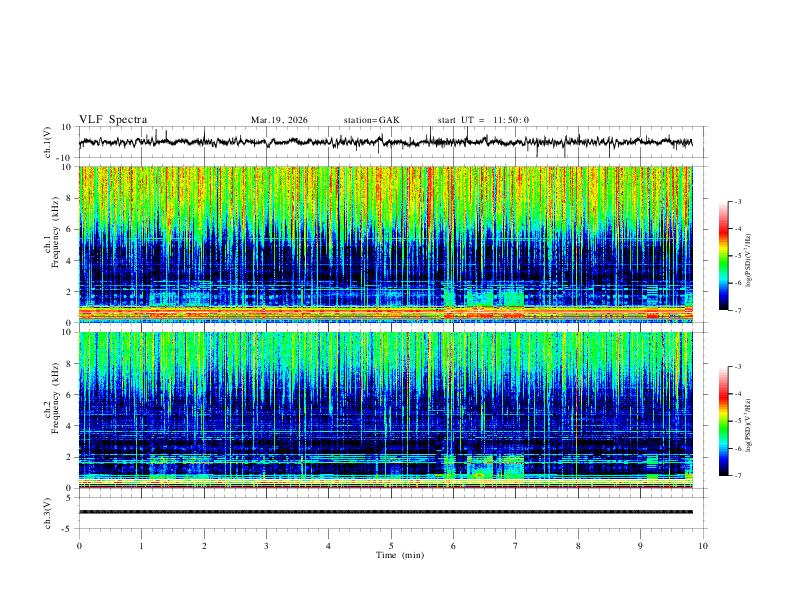792x612 pixels.
Task: Click the '8' kHz tick of ch.1 spectrogram
Action: click(68, 198)
